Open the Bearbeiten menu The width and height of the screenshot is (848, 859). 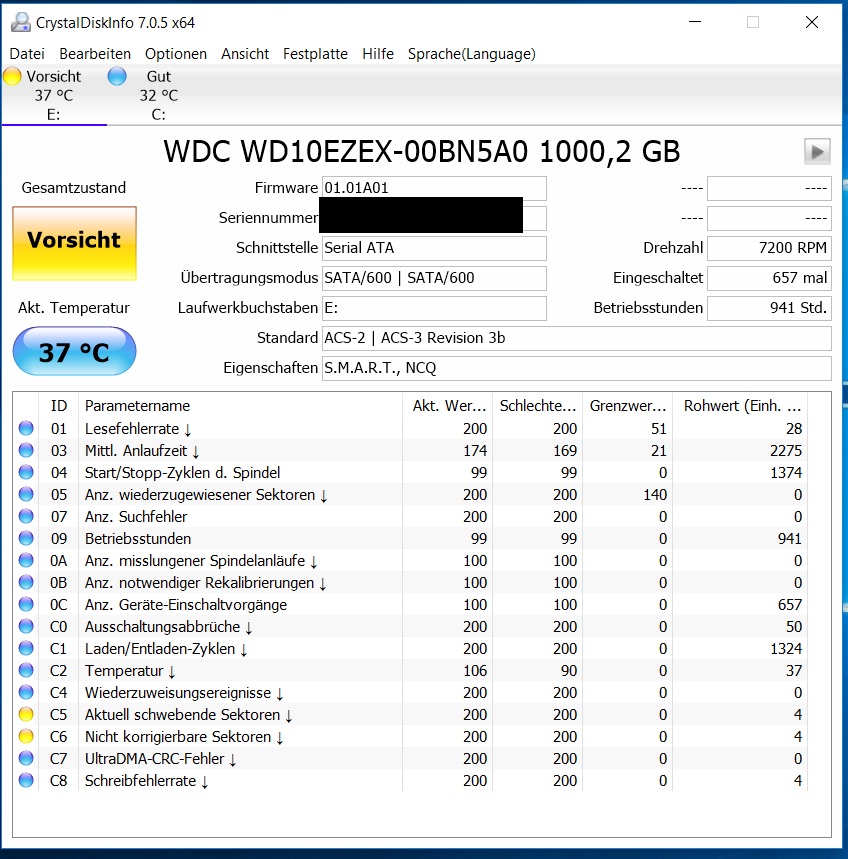coord(95,54)
